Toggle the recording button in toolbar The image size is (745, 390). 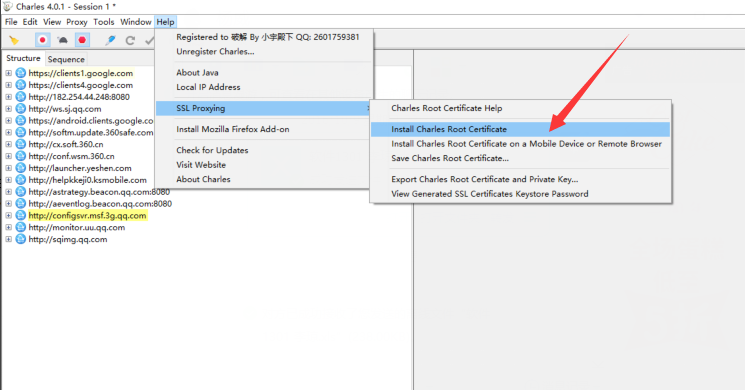(42, 40)
